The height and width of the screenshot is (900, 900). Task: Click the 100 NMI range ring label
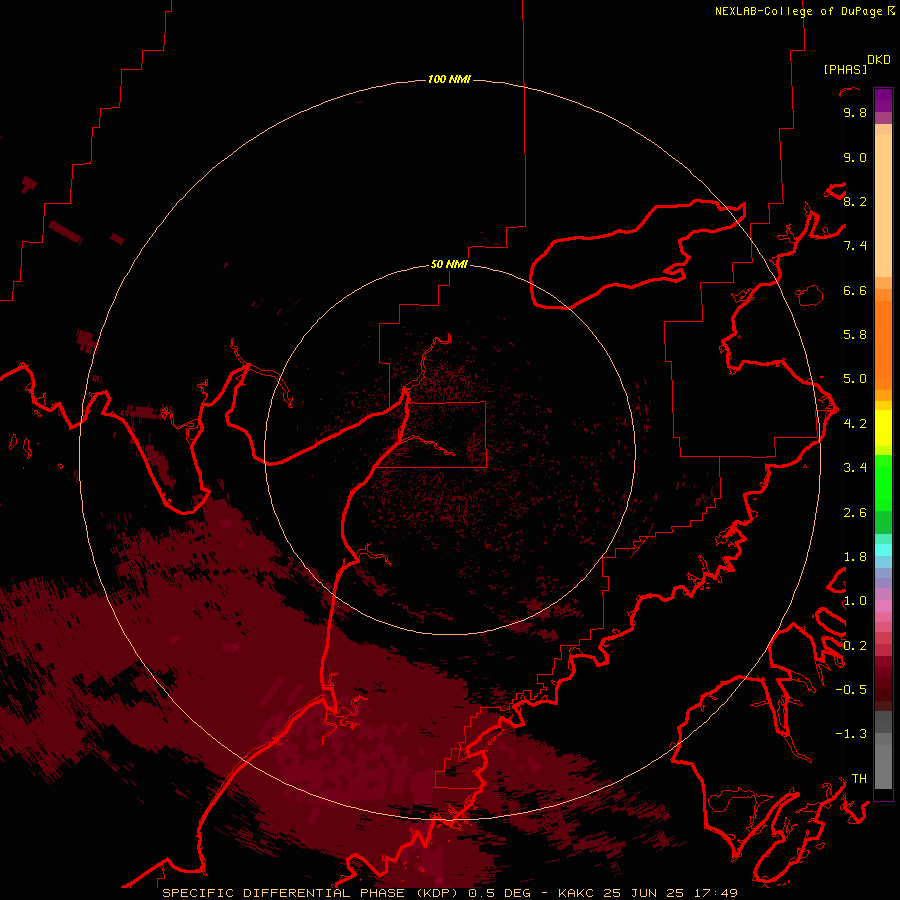click(449, 79)
